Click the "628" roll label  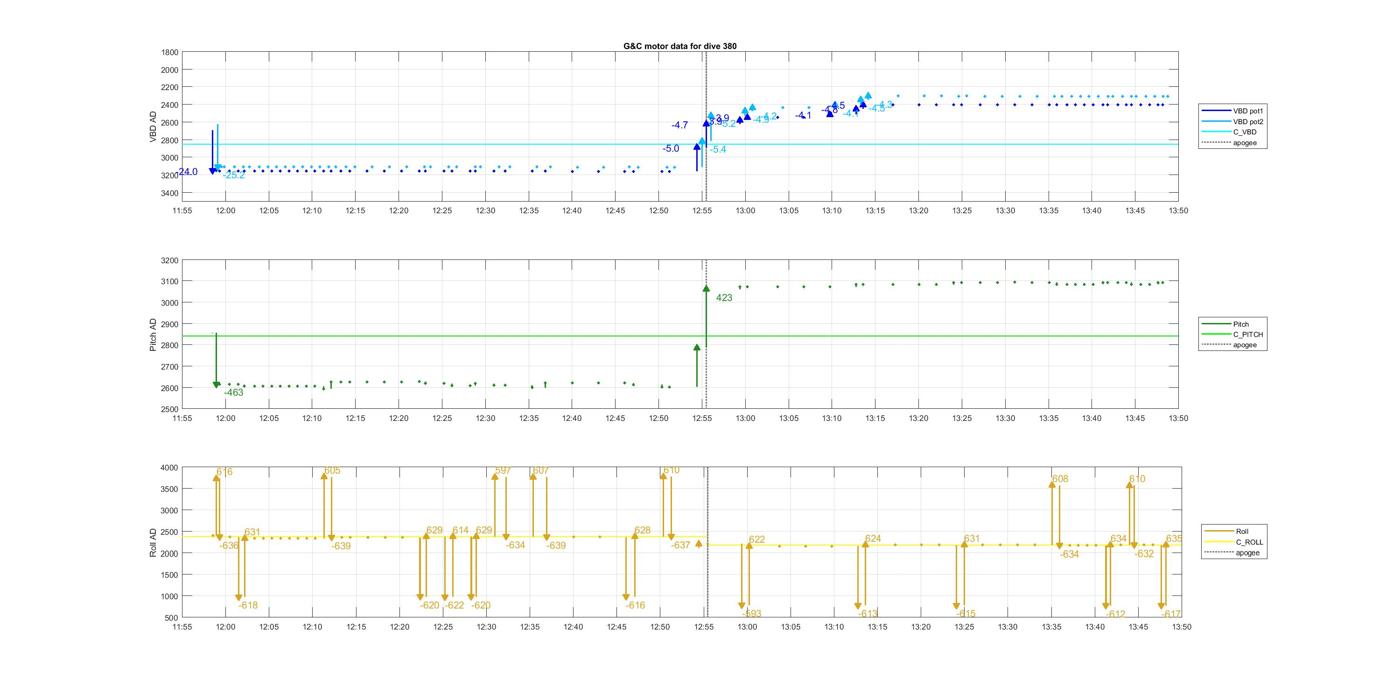click(642, 531)
